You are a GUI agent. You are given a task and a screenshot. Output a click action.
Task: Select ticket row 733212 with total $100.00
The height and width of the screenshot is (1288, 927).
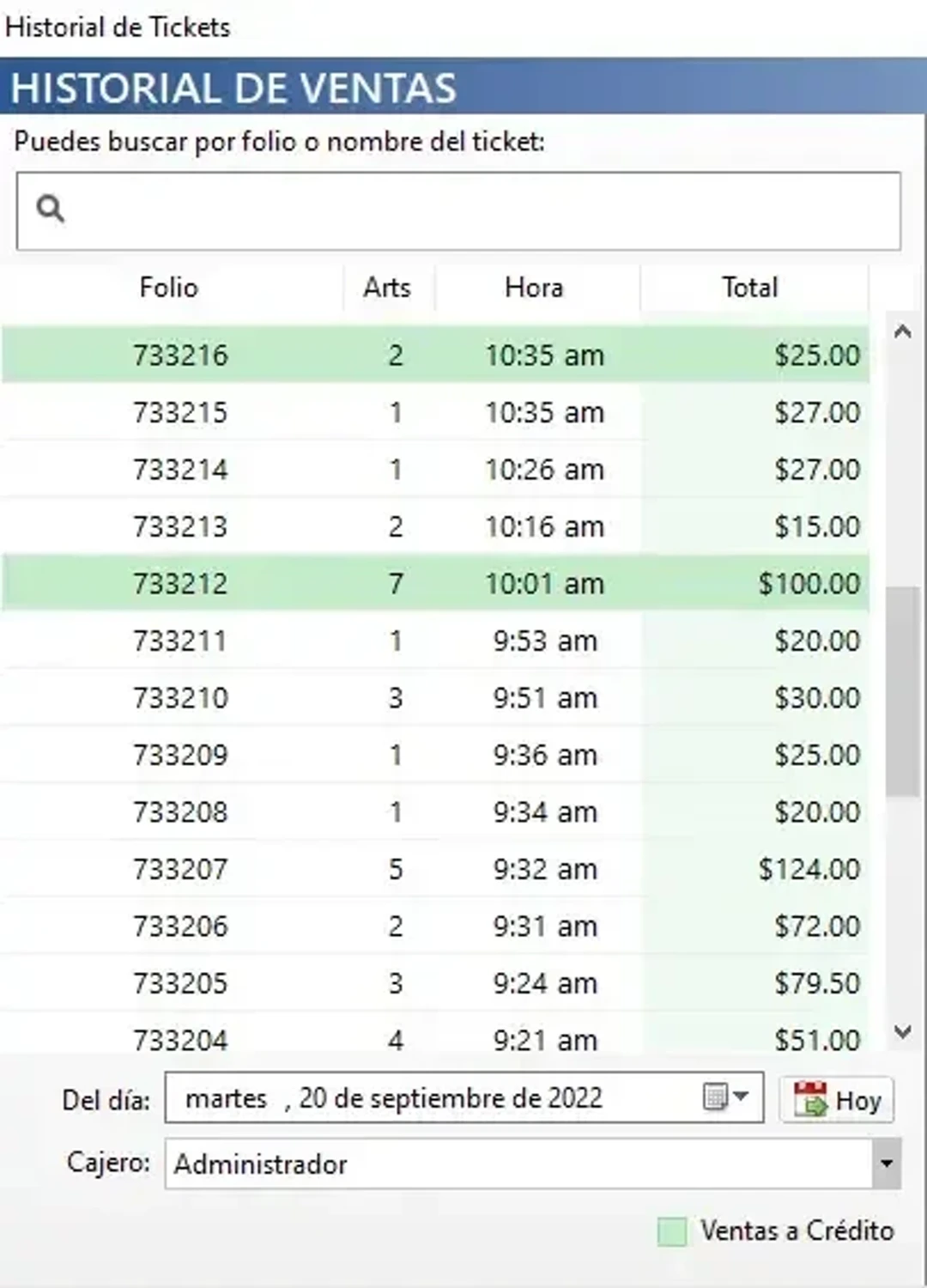pyautogui.click(x=429, y=583)
